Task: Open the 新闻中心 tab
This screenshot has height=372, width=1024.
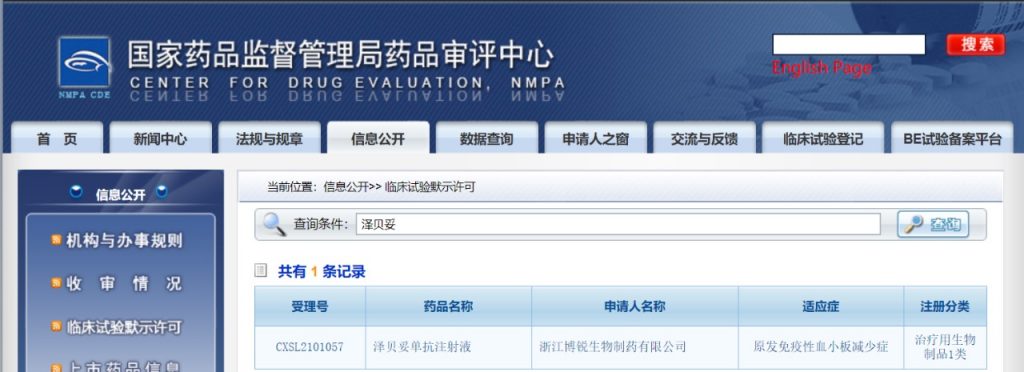Action: [160, 138]
